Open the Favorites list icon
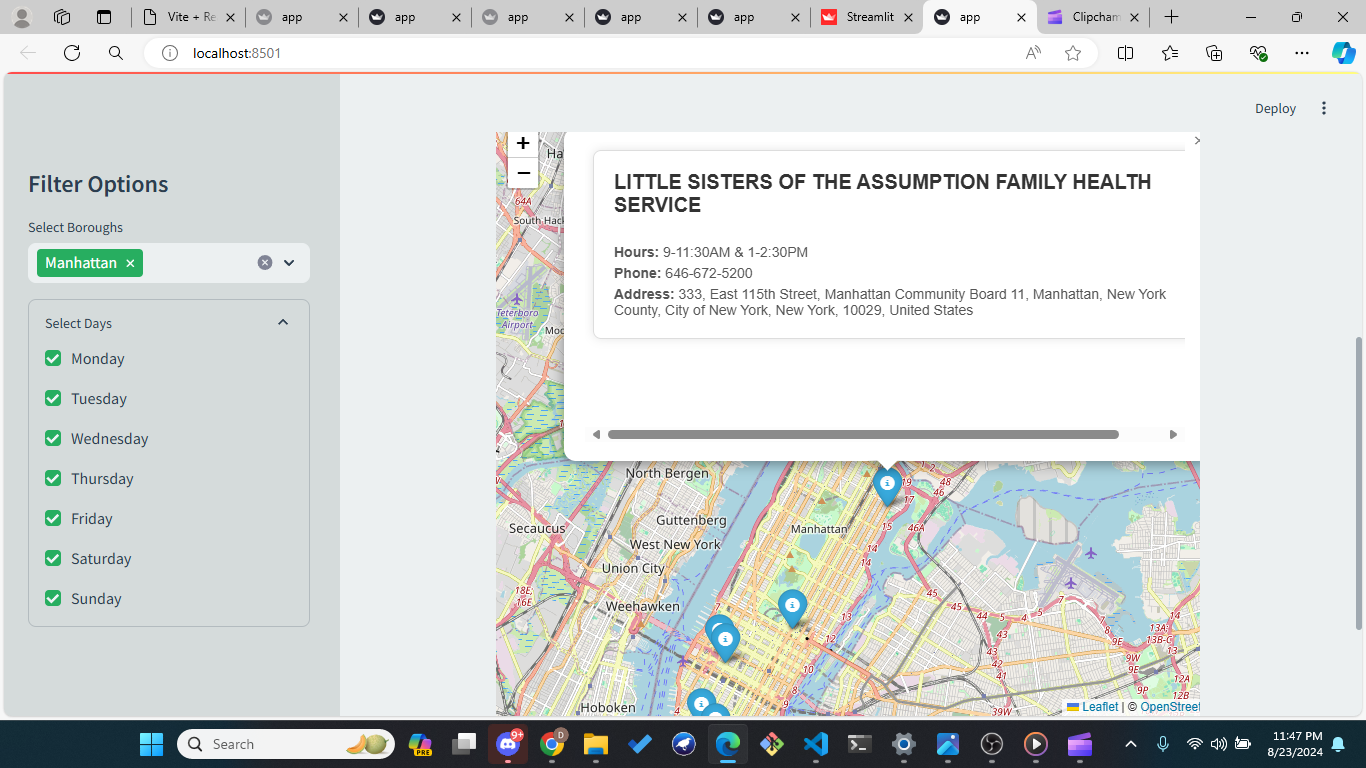Viewport: 1366px width, 768px height. pyautogui.click(x=1170, y=53)
